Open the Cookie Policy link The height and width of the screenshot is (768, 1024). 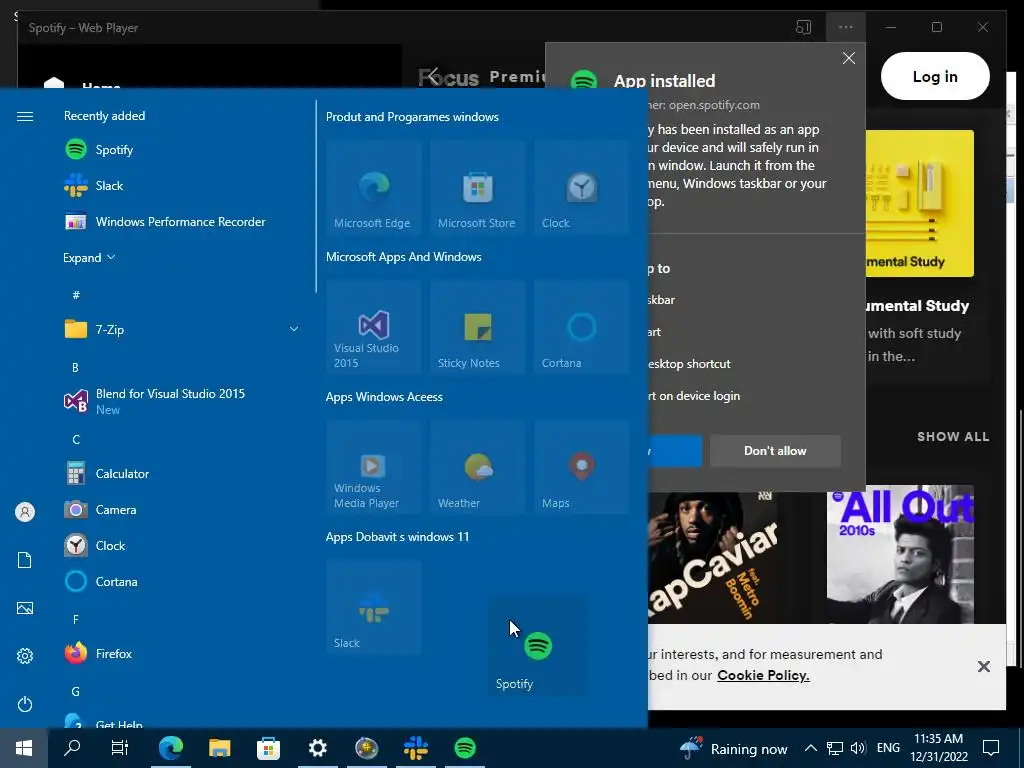[763, 675]
